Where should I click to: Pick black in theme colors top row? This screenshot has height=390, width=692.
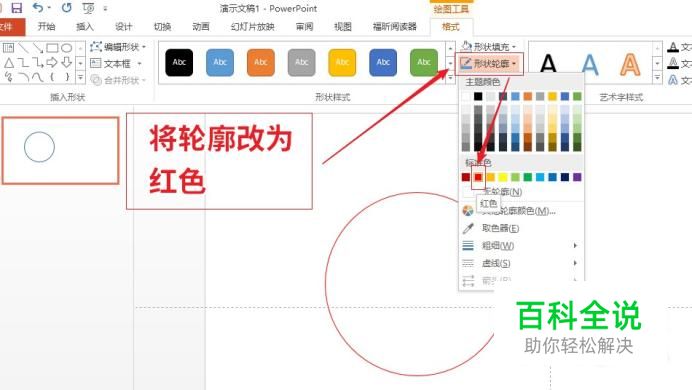click(478, 96)
